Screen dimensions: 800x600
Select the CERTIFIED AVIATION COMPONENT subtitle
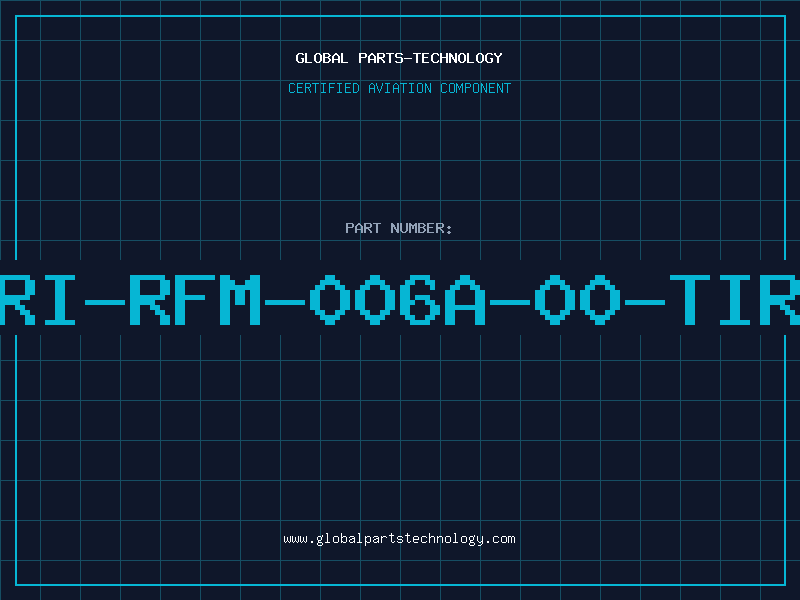pyautogui.click(x=399, y=88)
